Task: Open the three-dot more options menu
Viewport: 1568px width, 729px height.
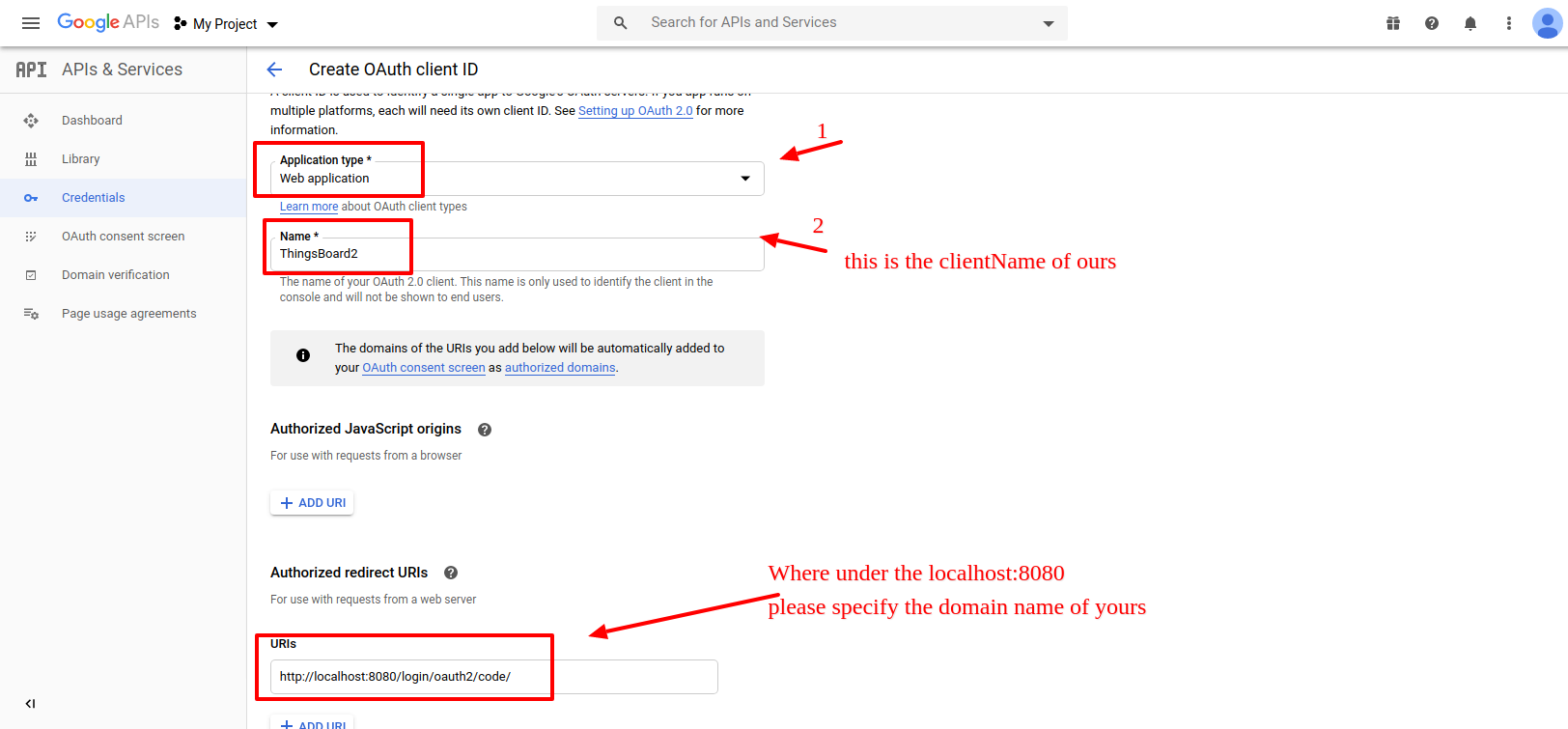Action: tap(1509, 23)
